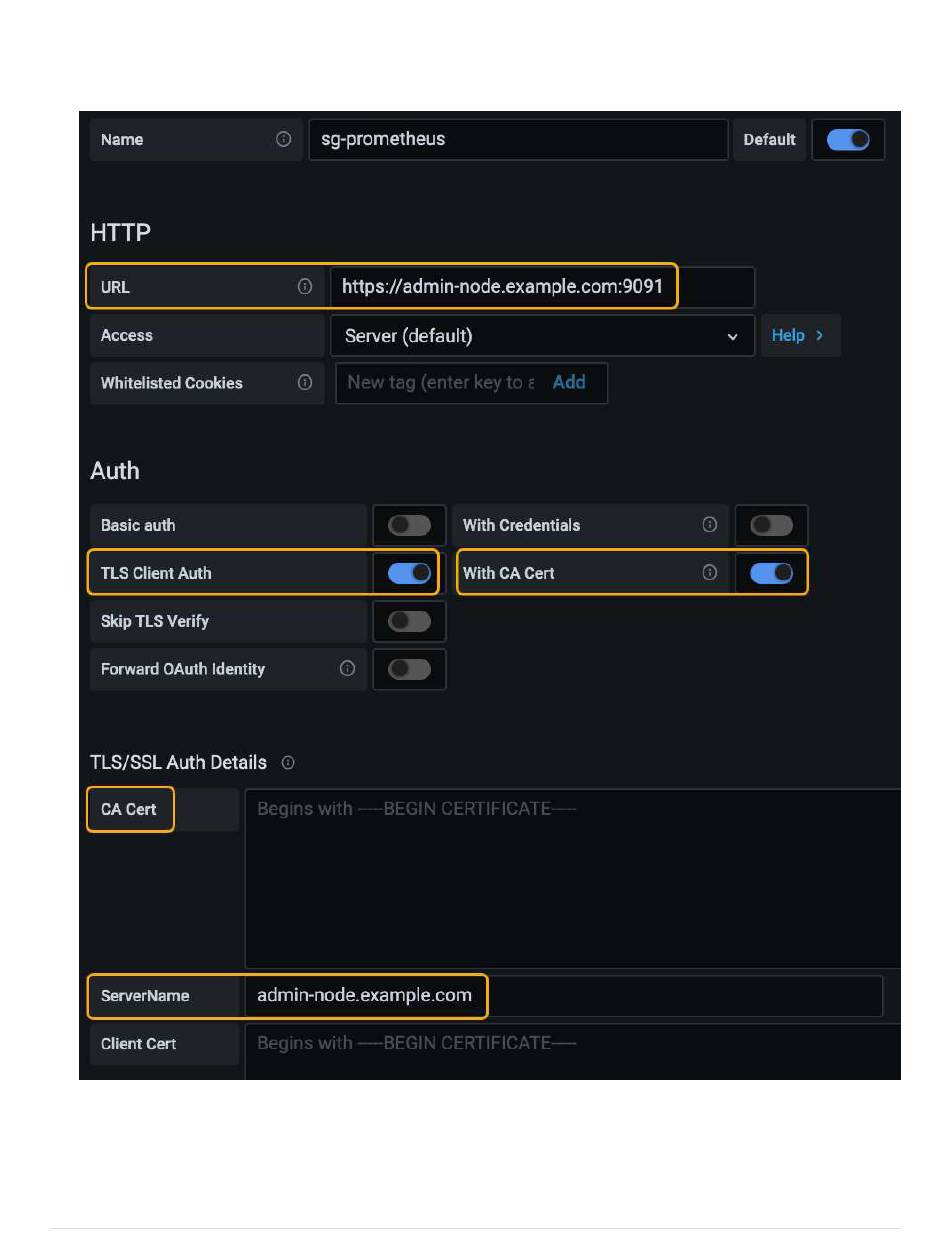Click the TLS Client Auth label
The image size is (950, 1248).
(x=156, y=573)
